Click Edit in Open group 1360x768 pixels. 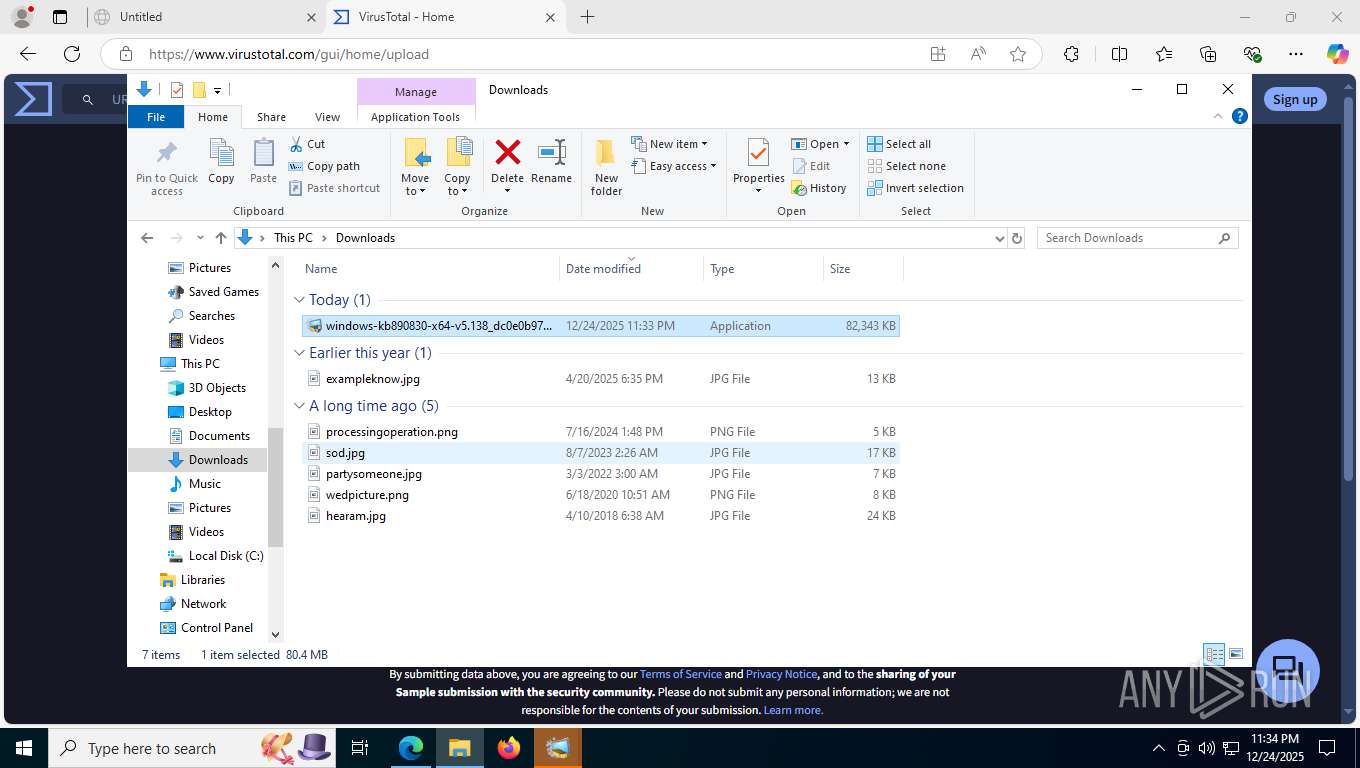(x=811, y=166)
